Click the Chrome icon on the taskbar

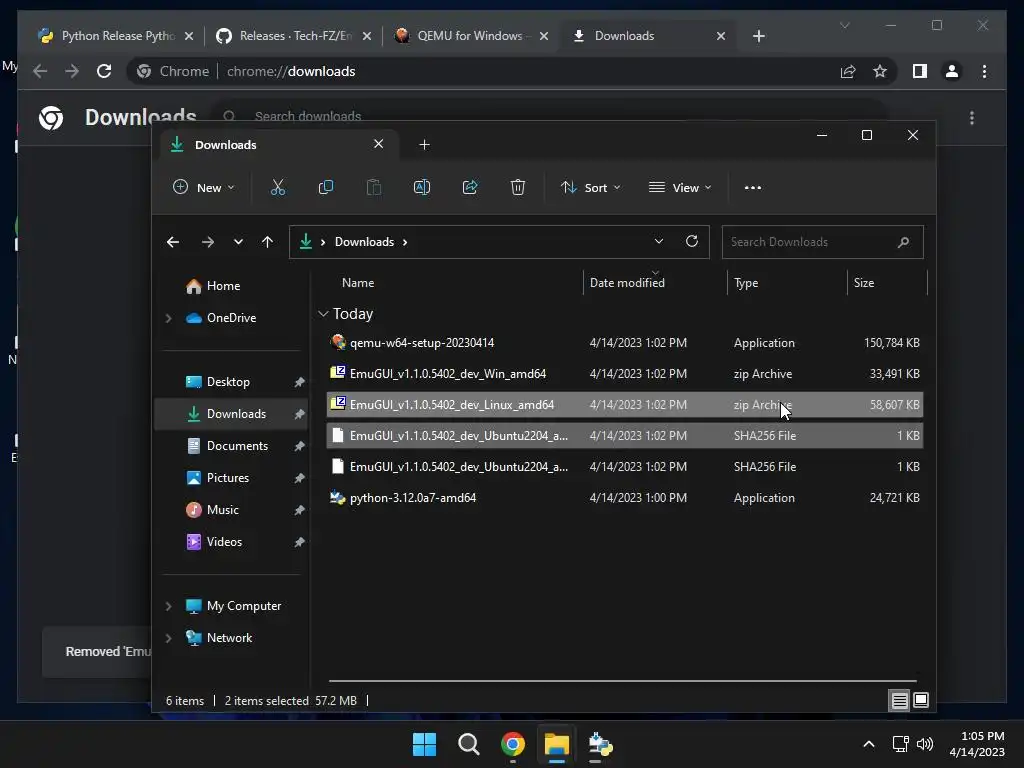point(513,744)
